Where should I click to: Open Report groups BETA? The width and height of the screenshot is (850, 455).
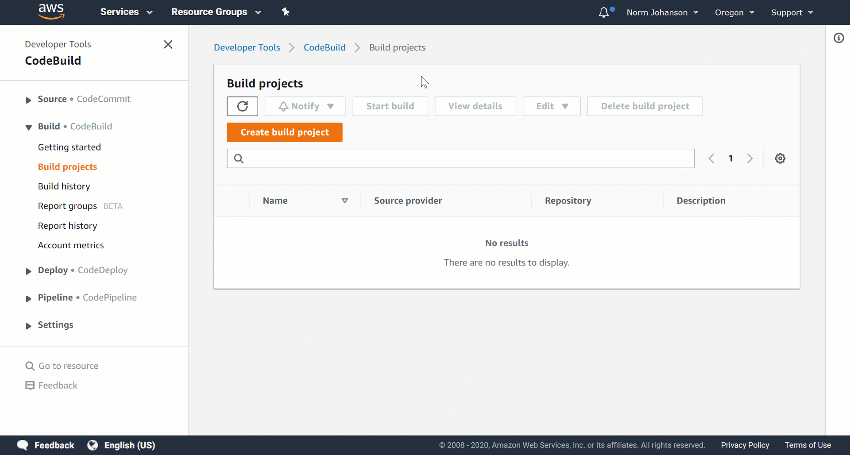80,206
